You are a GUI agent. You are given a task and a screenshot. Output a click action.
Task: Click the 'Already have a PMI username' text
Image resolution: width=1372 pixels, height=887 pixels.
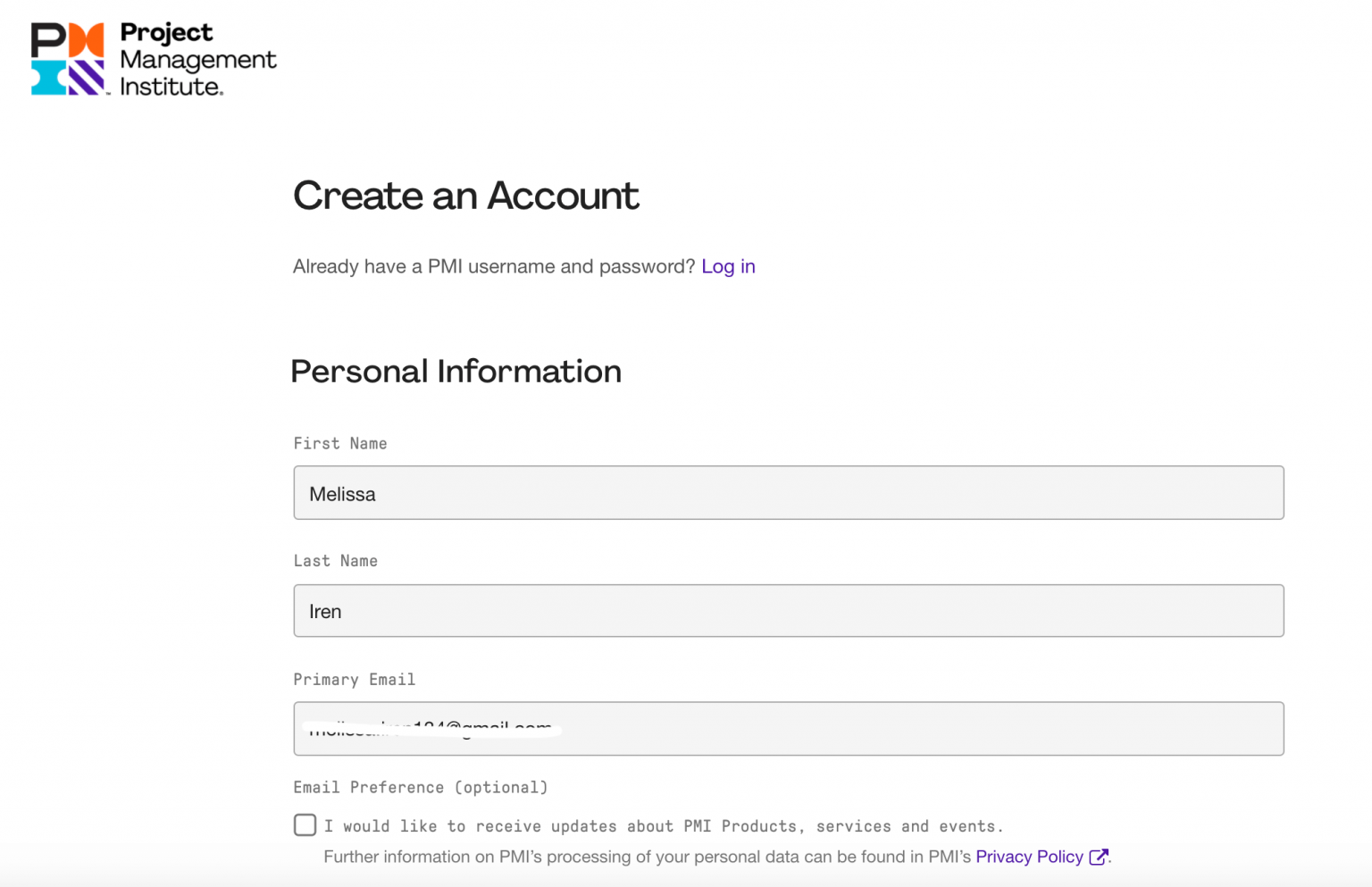coord(493,266)
